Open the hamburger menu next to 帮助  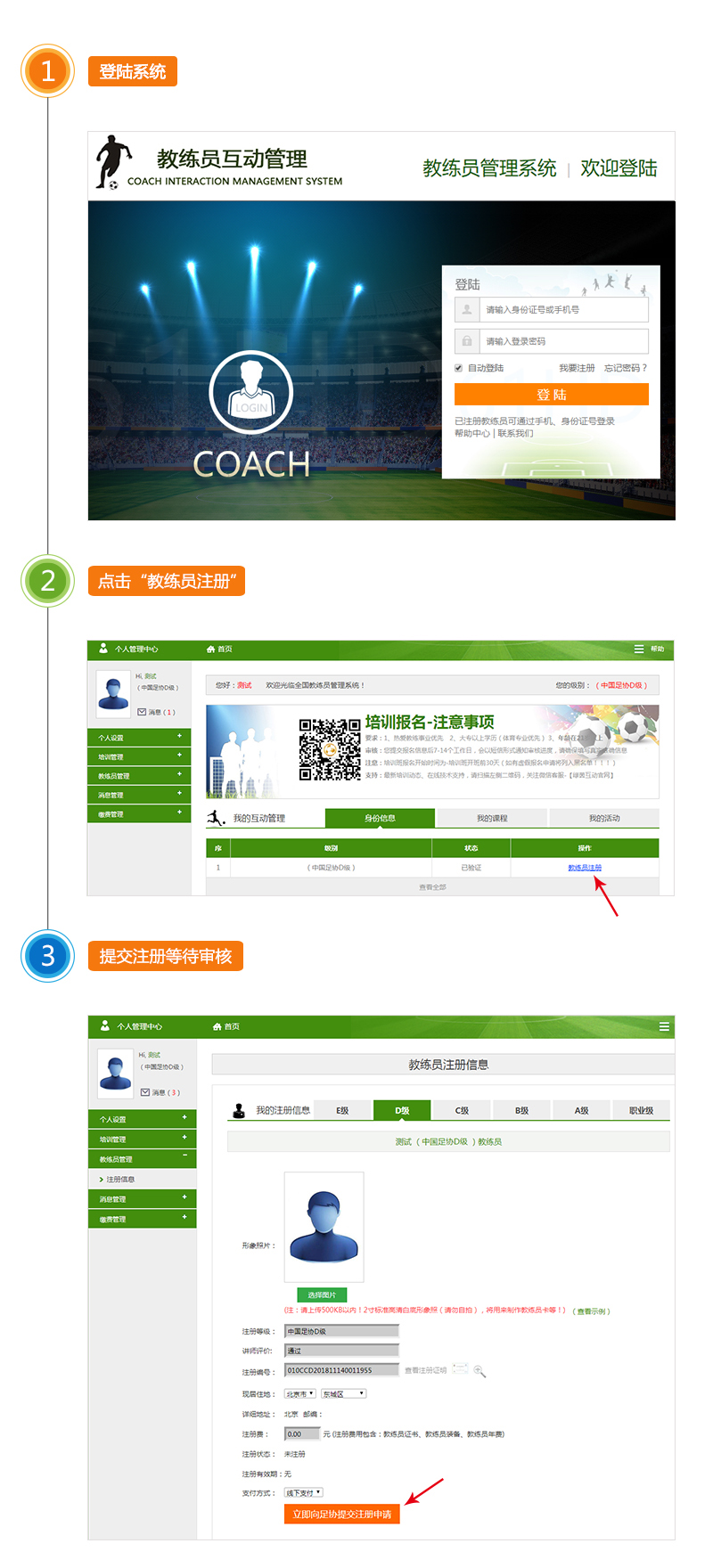coord(639,649)
